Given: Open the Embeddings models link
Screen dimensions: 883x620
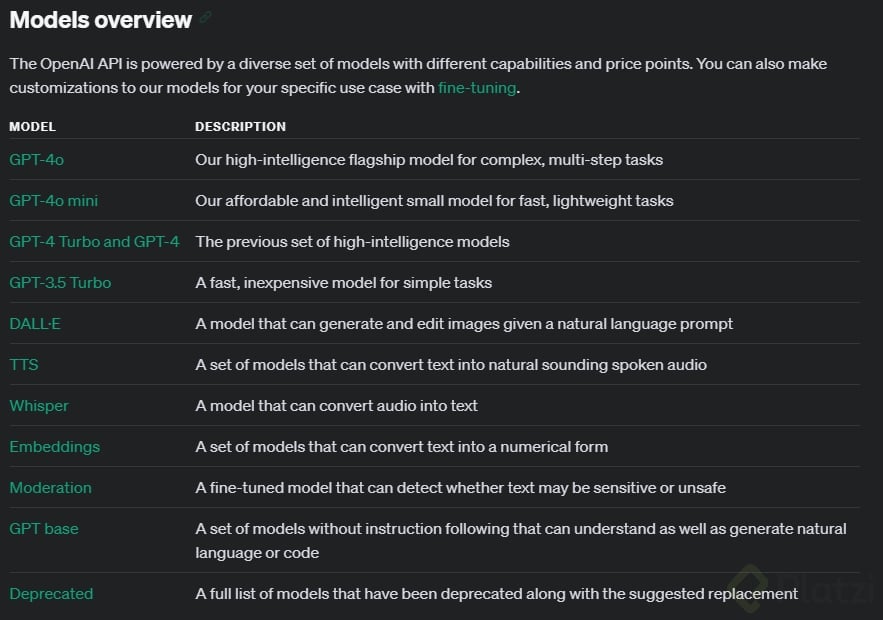Looking at the screenshot, I should 55,447.
